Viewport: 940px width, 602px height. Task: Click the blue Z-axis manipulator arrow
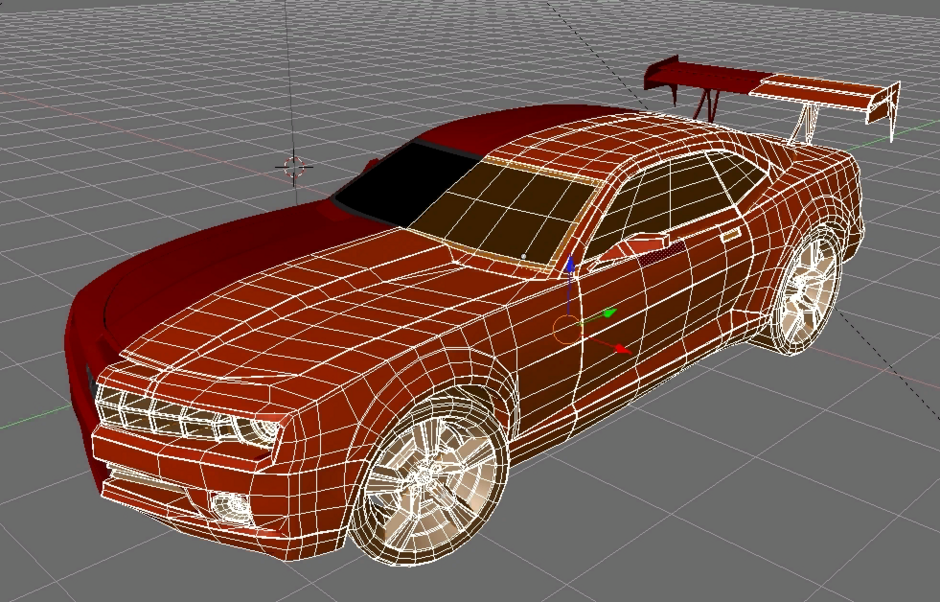(x=570, y=263)
